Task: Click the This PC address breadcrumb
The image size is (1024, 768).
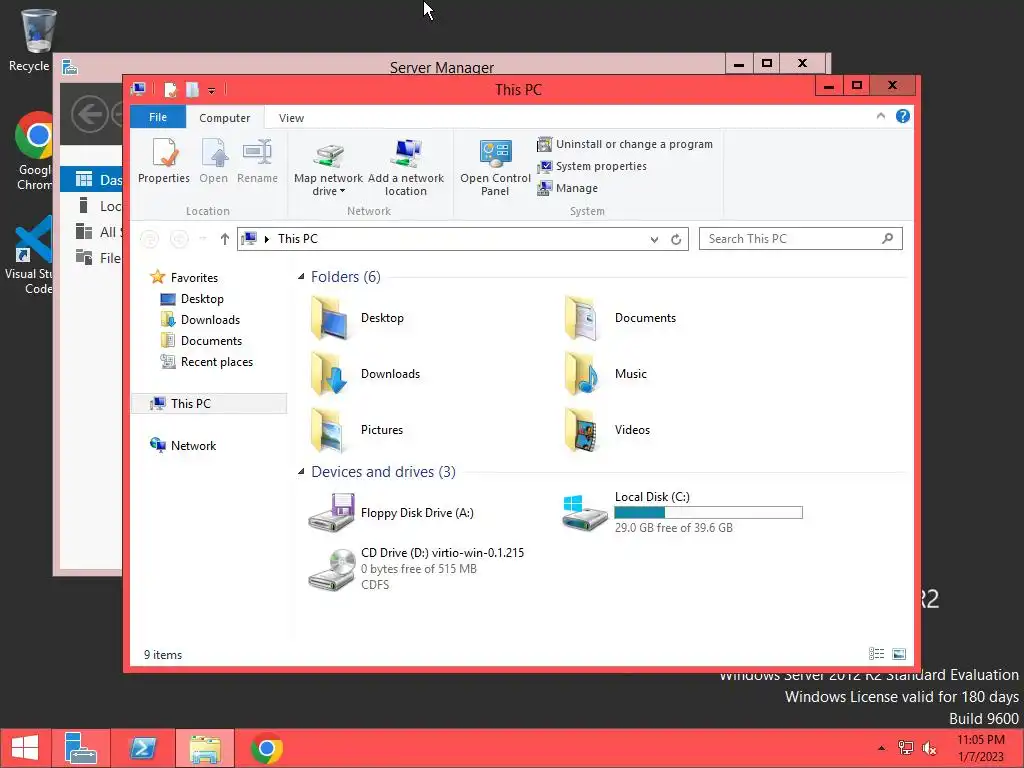Action: click(298, 239)
